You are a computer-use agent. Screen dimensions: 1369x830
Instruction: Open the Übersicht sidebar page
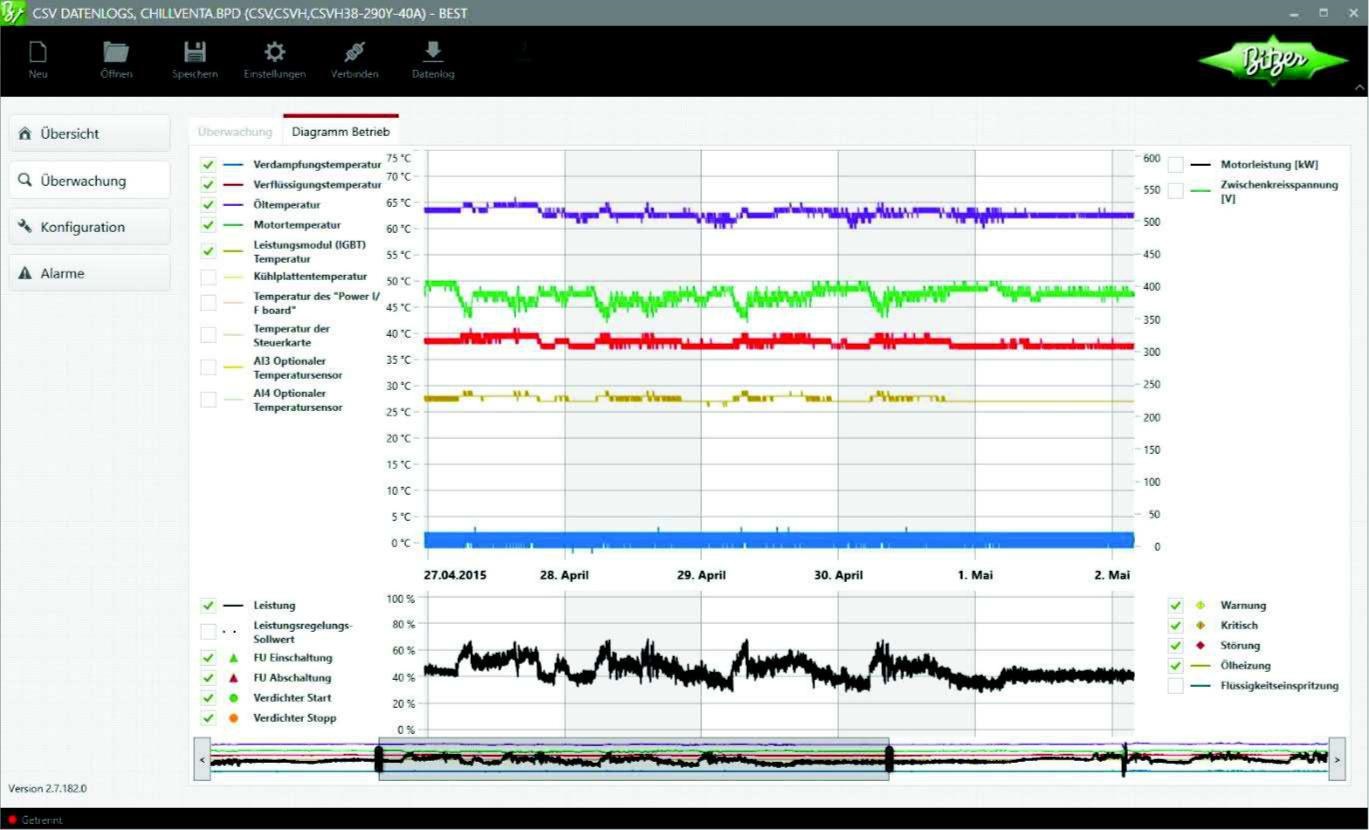(x=89, y=134)
